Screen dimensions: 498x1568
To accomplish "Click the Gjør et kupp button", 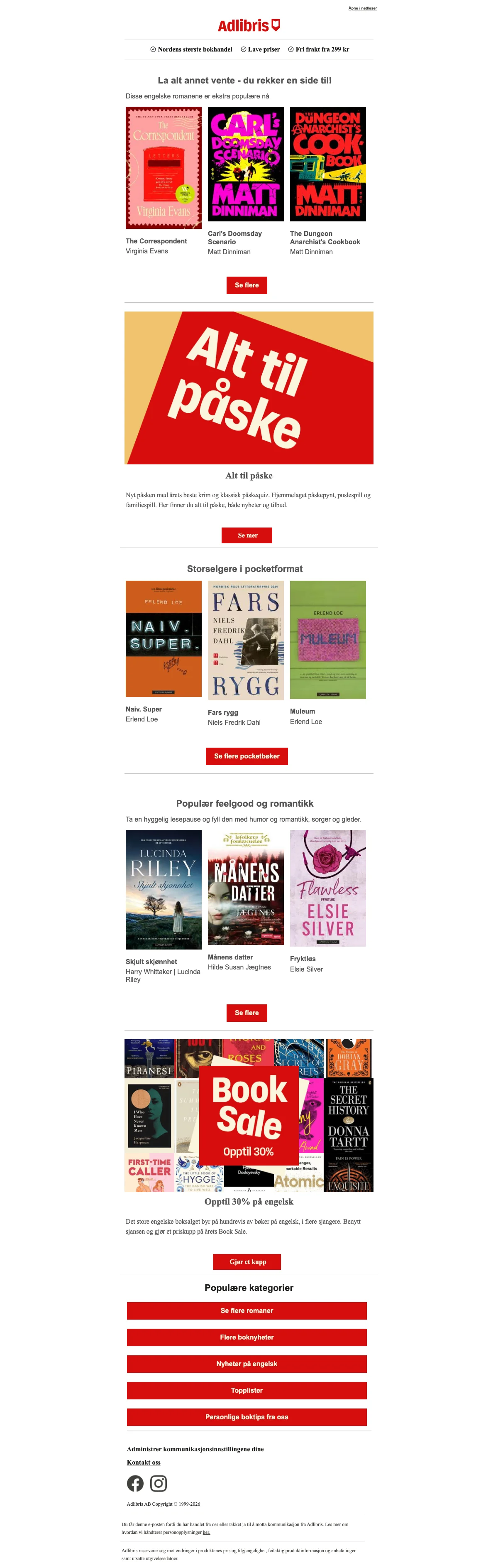I will tap(247, 1262).
